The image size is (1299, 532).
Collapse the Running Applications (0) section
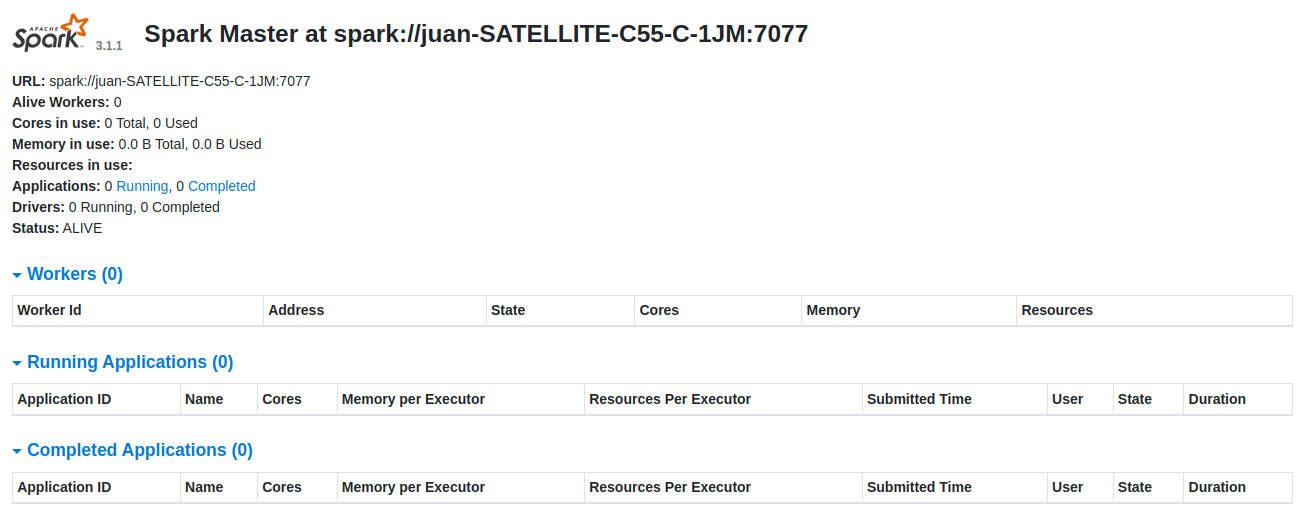click(x=122, y=362)
